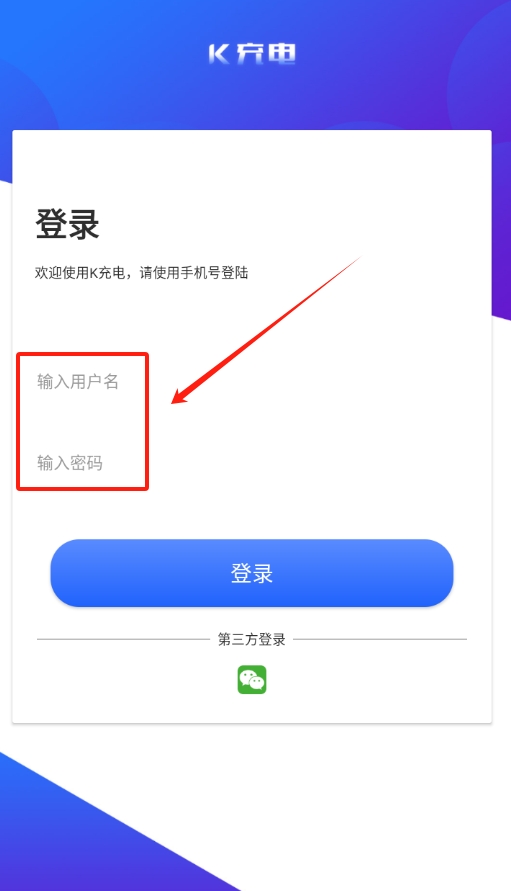This screenshot has width=511, height=891.
Task: Click the 手机号登陆 part of welcome text
Action: pyautogui.click(x=215, y=273)
